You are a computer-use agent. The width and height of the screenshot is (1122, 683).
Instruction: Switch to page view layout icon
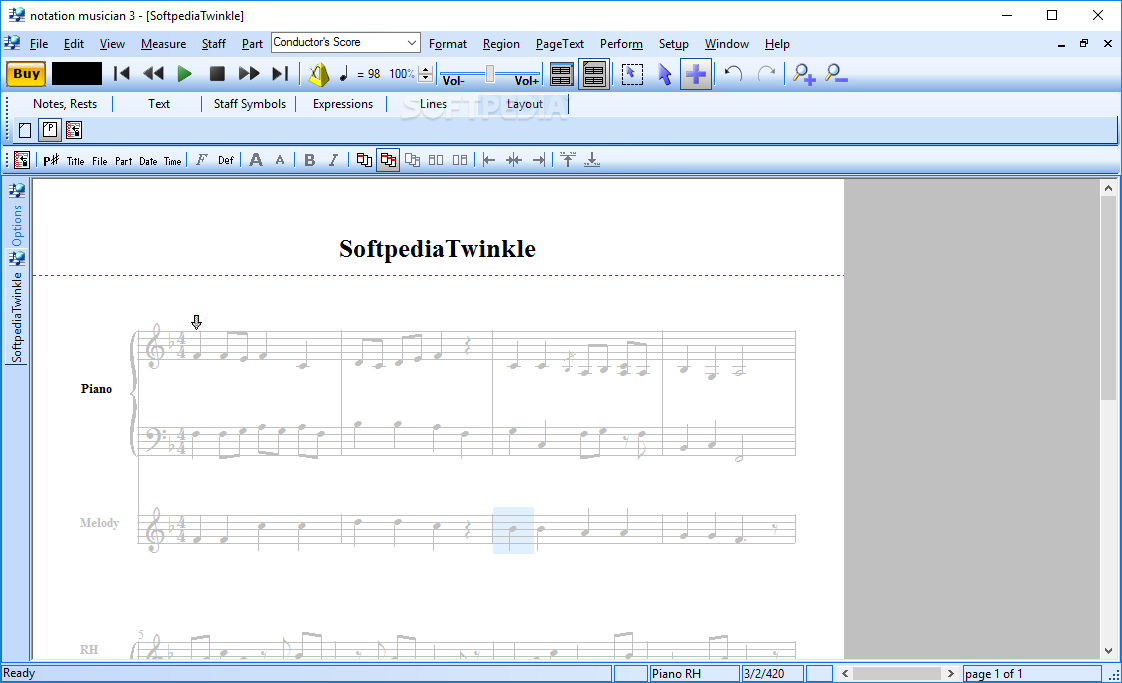(594, 74)
